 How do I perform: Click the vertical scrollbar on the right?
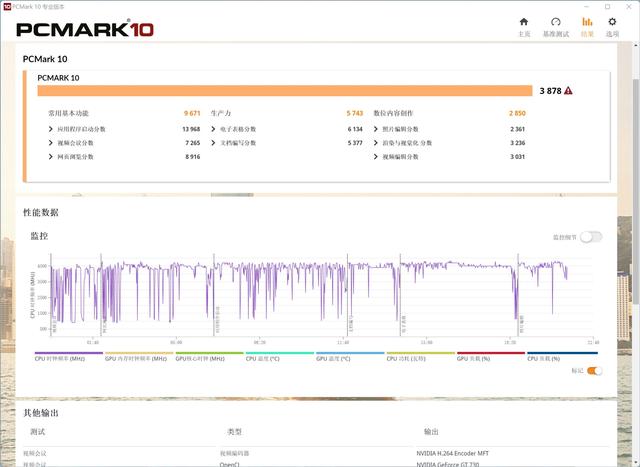[x=636, y=192]
